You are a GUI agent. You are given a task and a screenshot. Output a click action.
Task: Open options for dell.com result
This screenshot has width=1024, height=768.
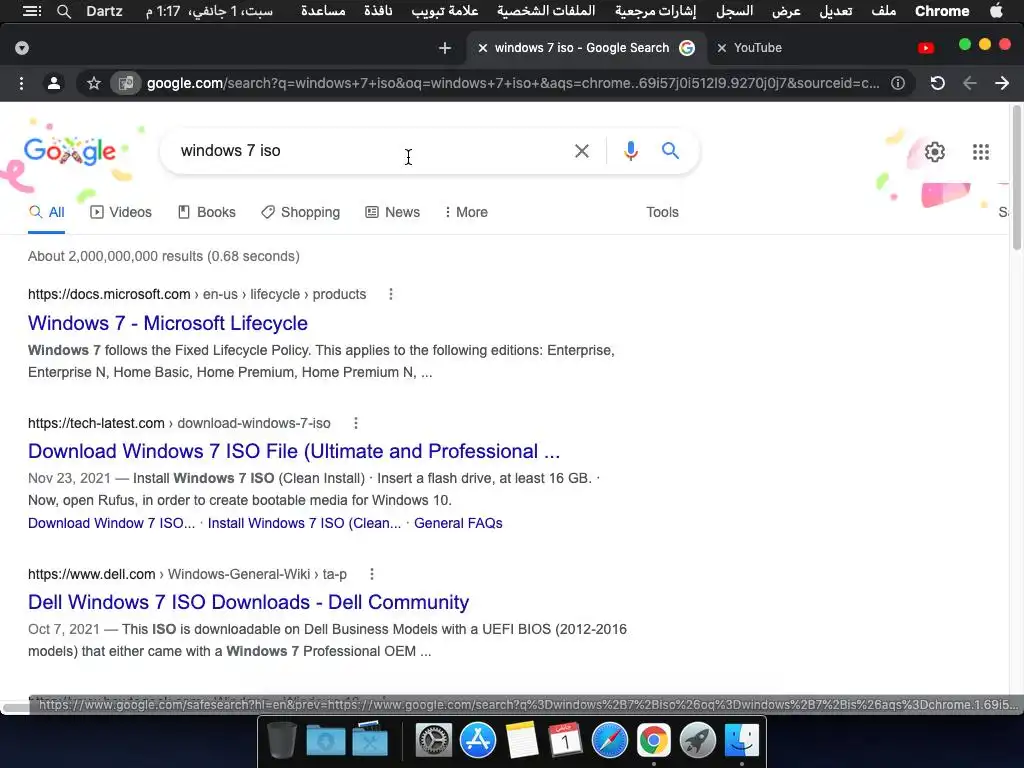(372, 574)
